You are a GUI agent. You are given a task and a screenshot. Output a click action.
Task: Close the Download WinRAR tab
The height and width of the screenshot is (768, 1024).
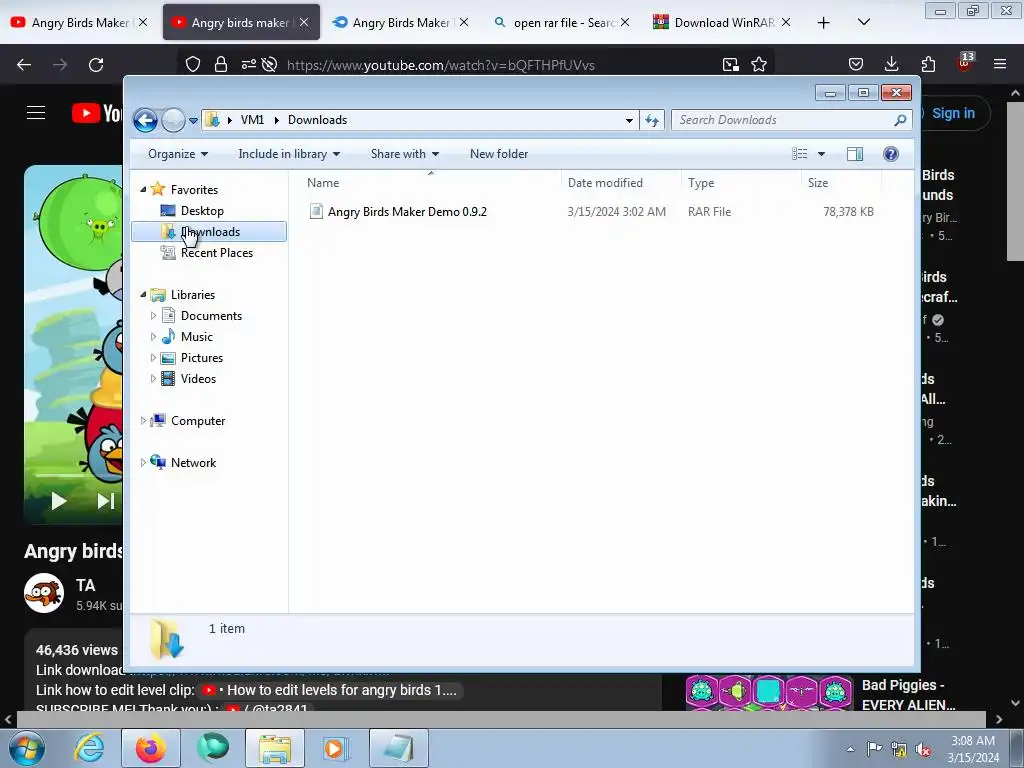coord(786,22)
